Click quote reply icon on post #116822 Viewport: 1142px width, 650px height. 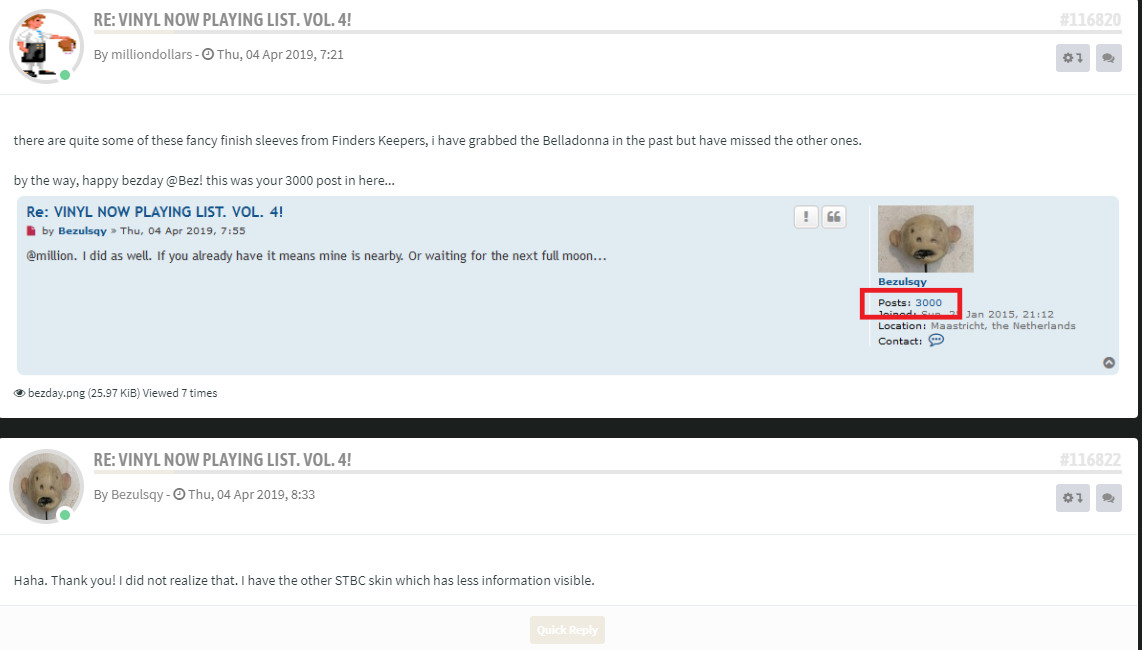1108,498
